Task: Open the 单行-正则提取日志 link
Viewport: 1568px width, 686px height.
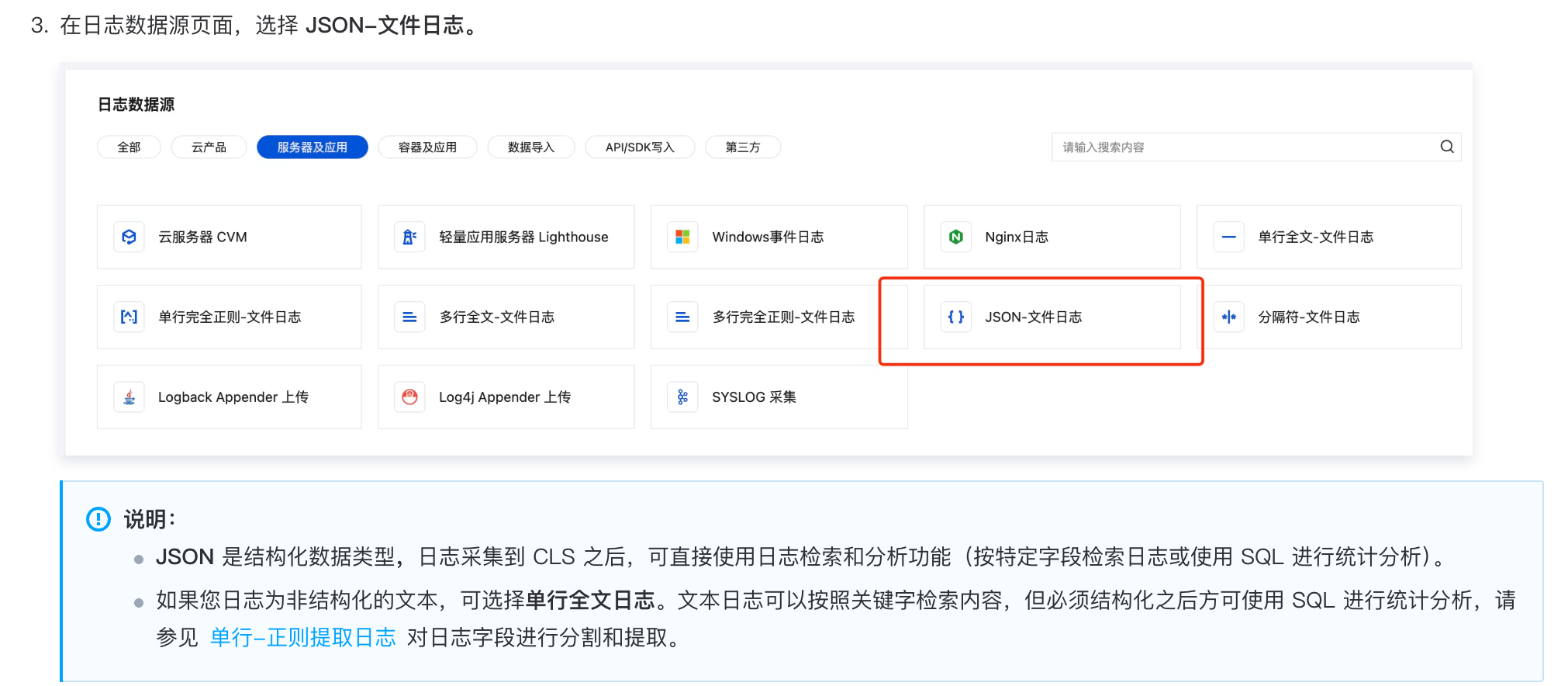Action: (x=302, y=637)
